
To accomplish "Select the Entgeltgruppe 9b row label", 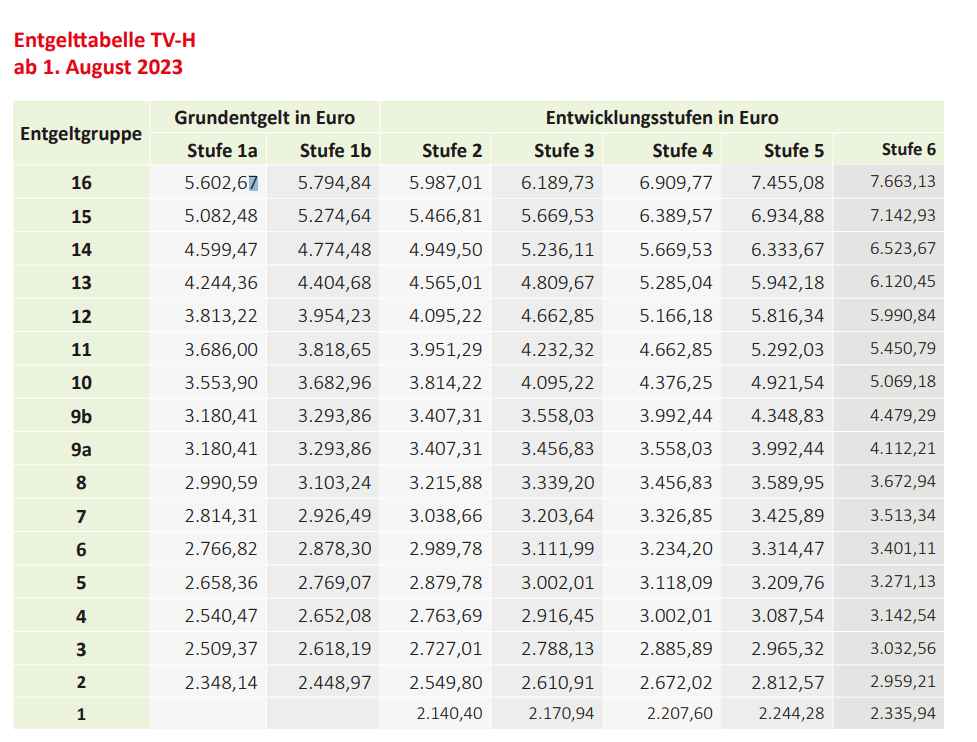I will click(x=81, y=416).
